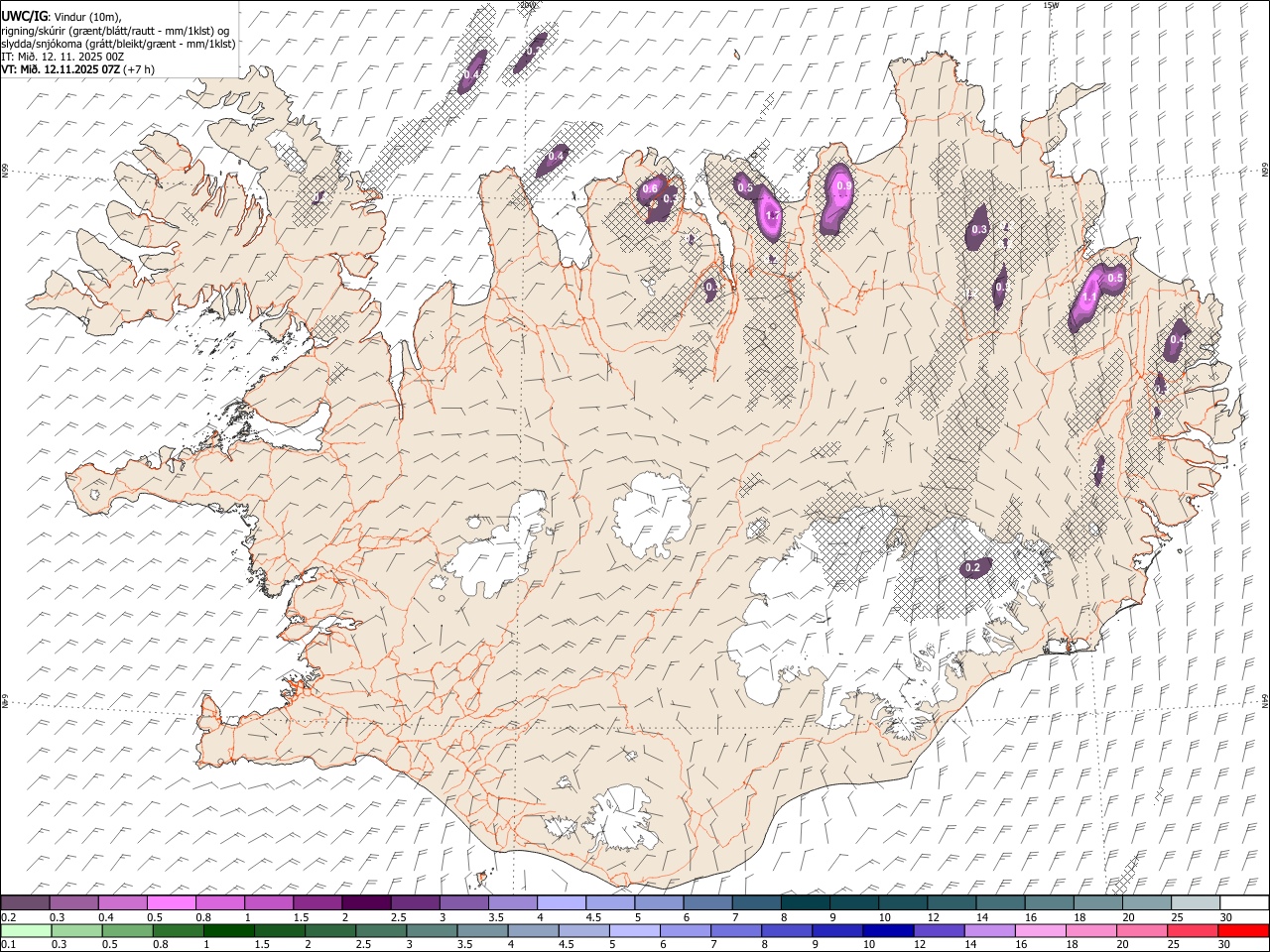The width and height of the screenshot is (1270, 952).
Task: Click the rain scale swatch starting at 25
Action: (1192, 930)
